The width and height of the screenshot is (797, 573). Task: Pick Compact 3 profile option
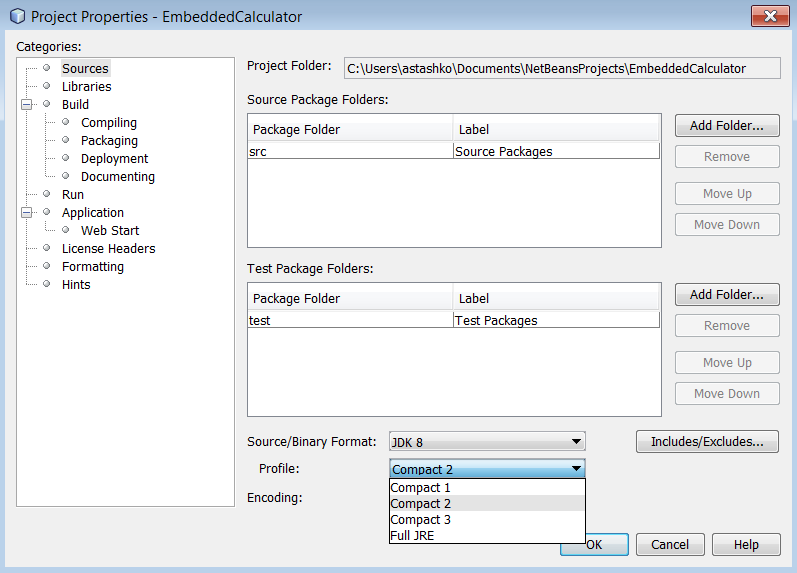point(421,520)
